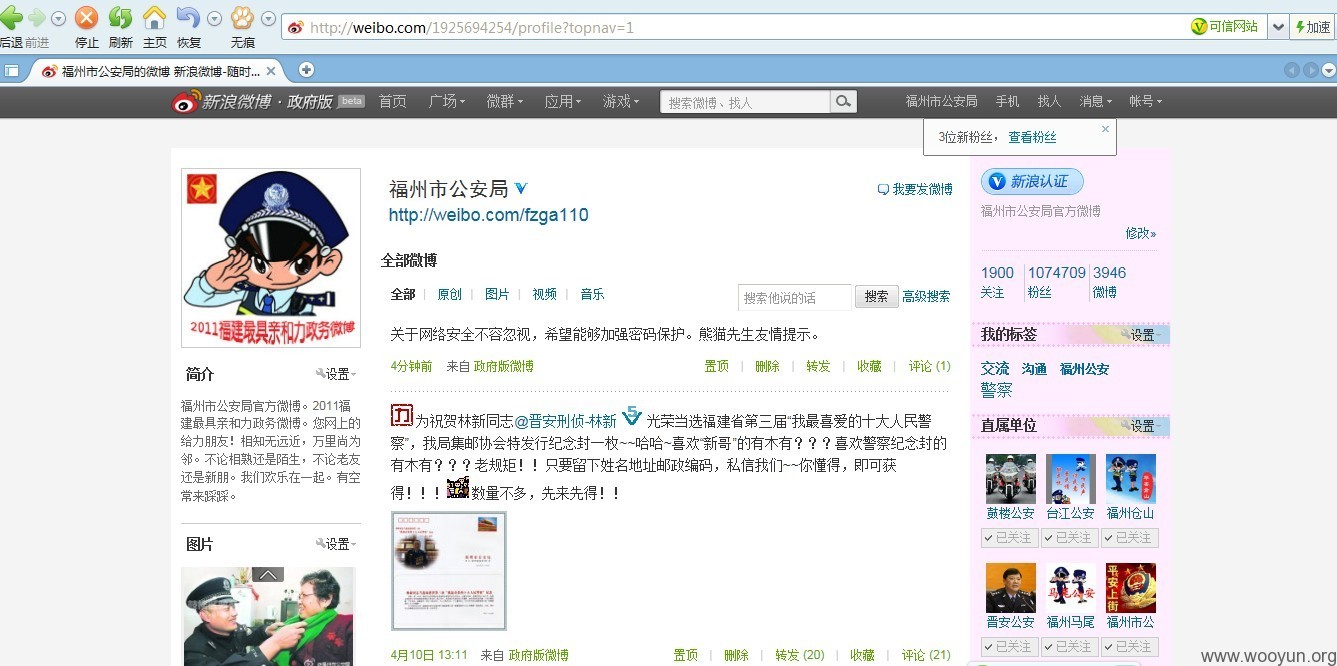Click the police cartoon profile avatar
1337x666 pixels.
(271, 258)
